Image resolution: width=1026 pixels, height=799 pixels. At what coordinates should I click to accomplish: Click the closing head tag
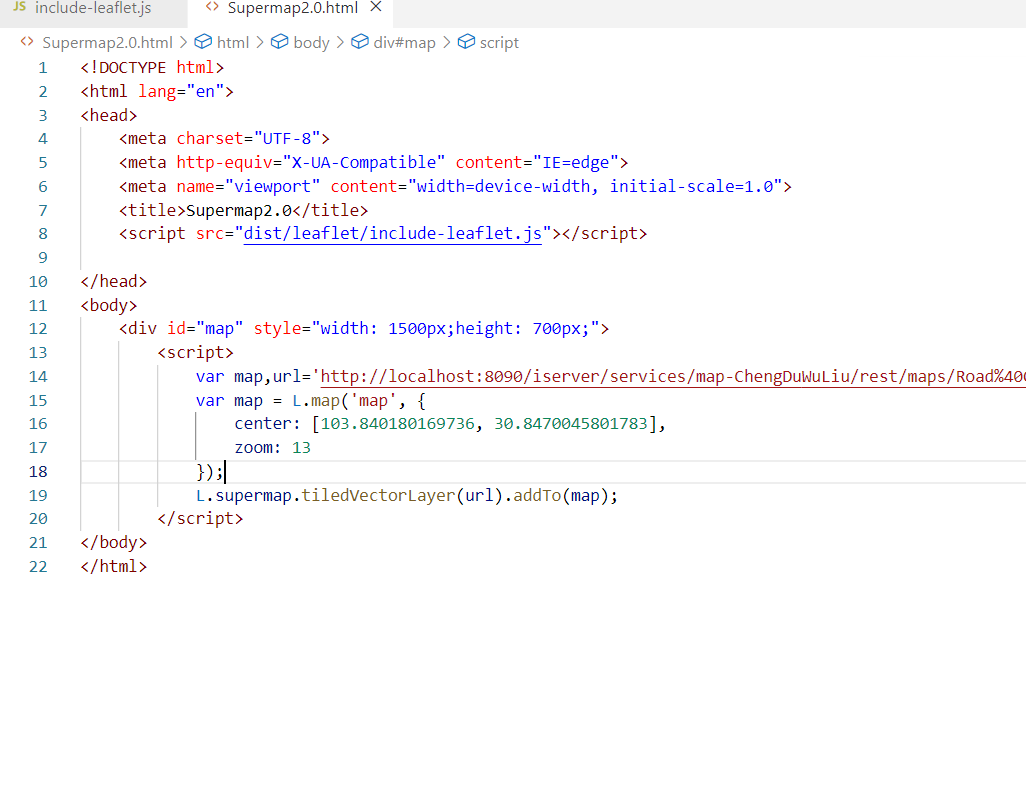pos(114,281)
